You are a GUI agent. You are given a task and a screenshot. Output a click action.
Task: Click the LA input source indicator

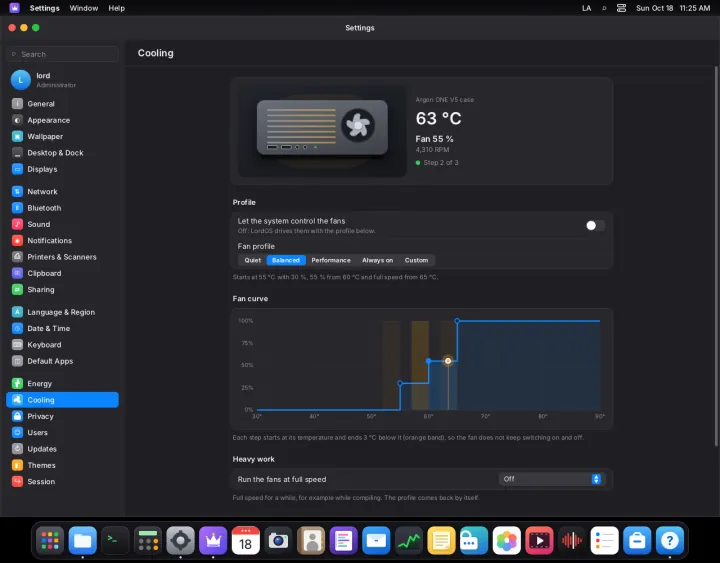coord(586,8)
